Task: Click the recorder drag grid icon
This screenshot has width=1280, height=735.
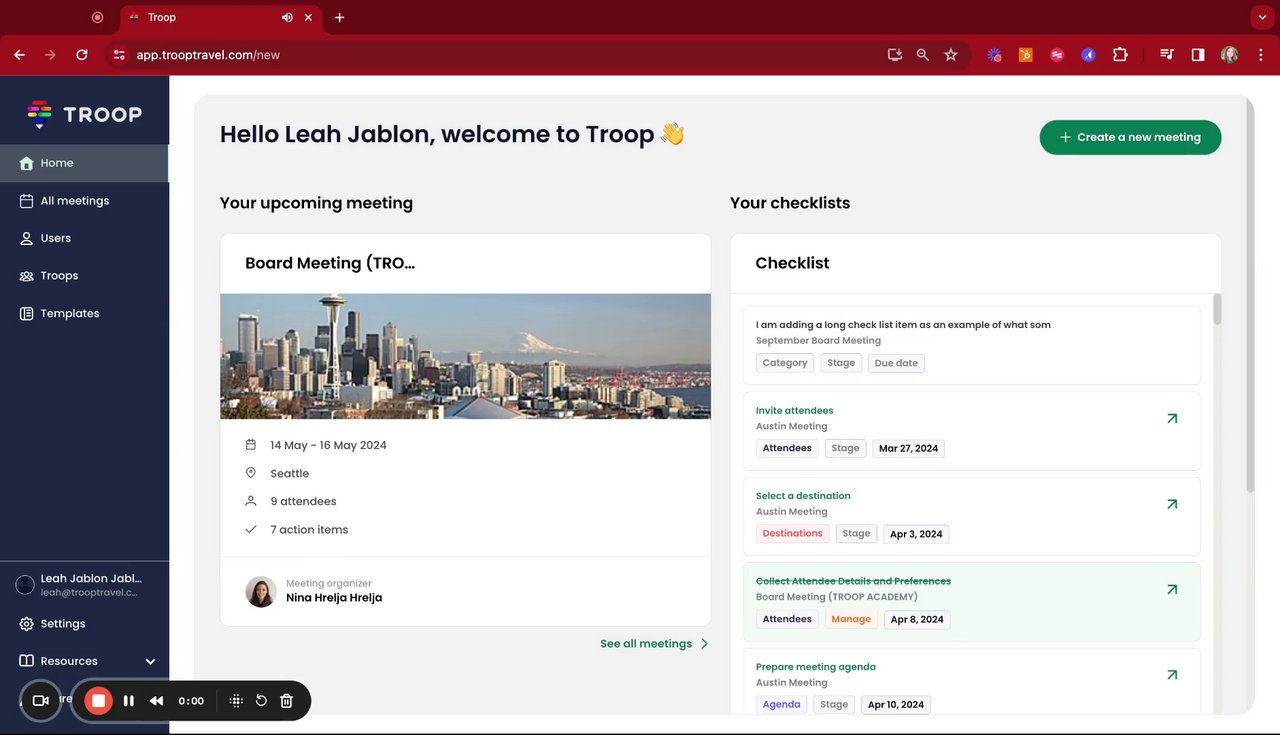Action: coord(236,701)
